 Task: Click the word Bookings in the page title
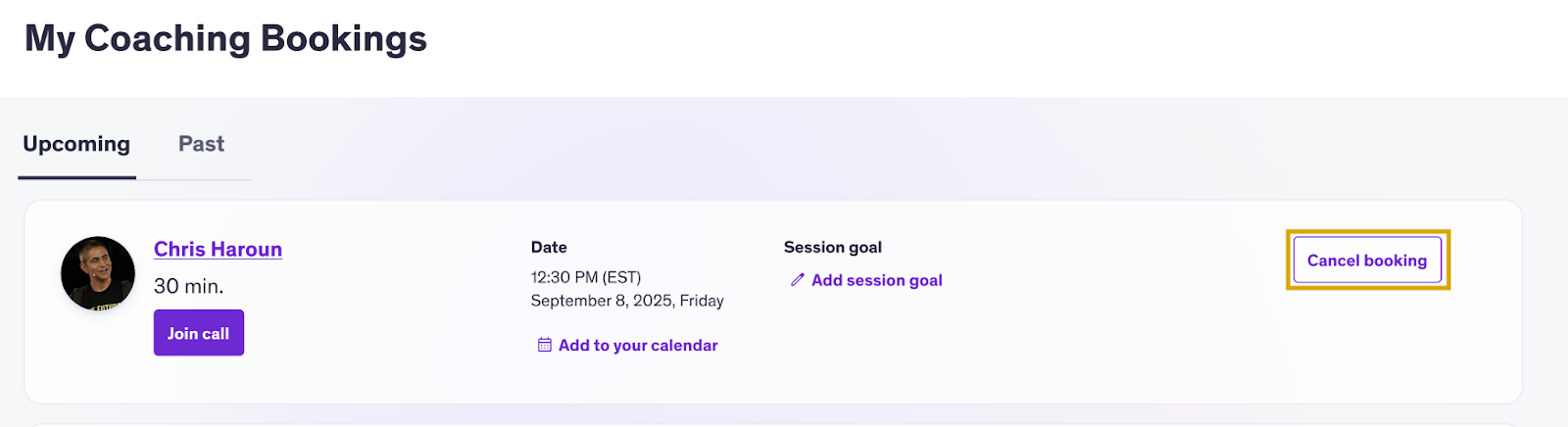344,39
